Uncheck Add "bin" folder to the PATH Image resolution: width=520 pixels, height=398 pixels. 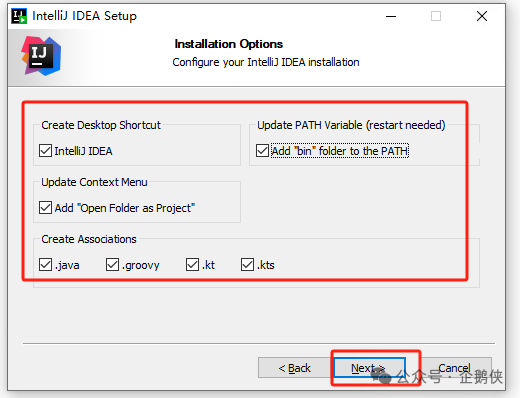click(262, 151)
